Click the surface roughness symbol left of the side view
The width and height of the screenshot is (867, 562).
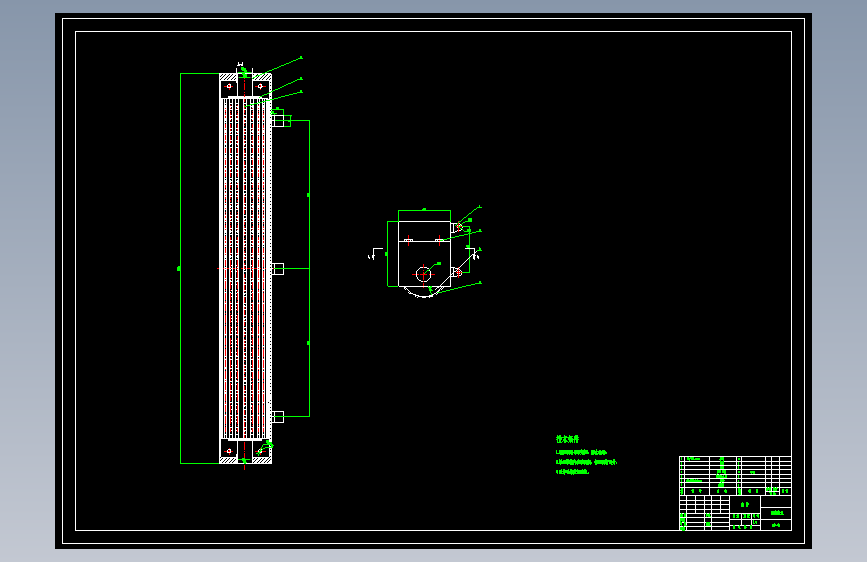[x=375, y=254]
